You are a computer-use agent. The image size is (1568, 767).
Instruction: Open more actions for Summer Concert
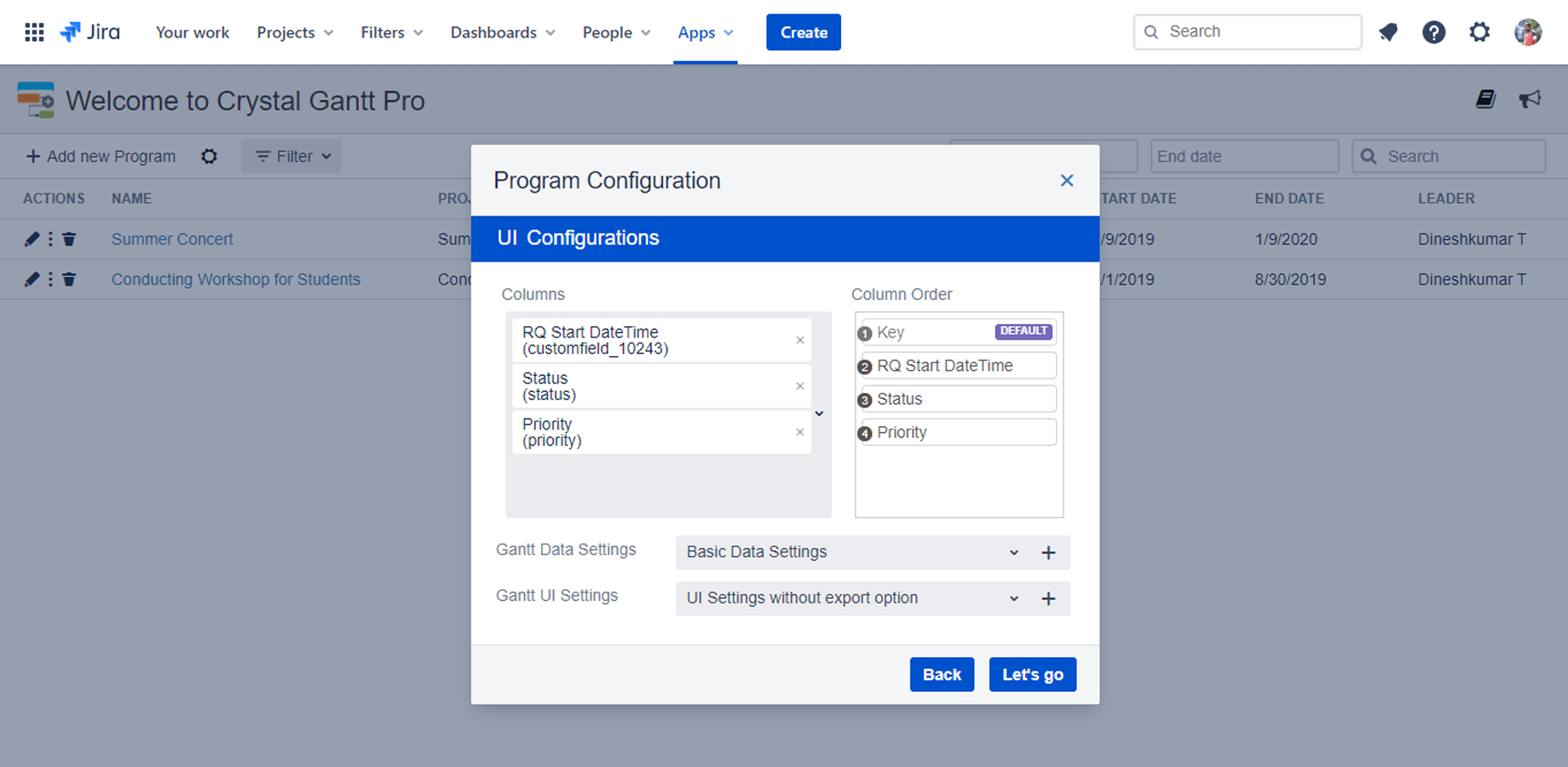50,239
